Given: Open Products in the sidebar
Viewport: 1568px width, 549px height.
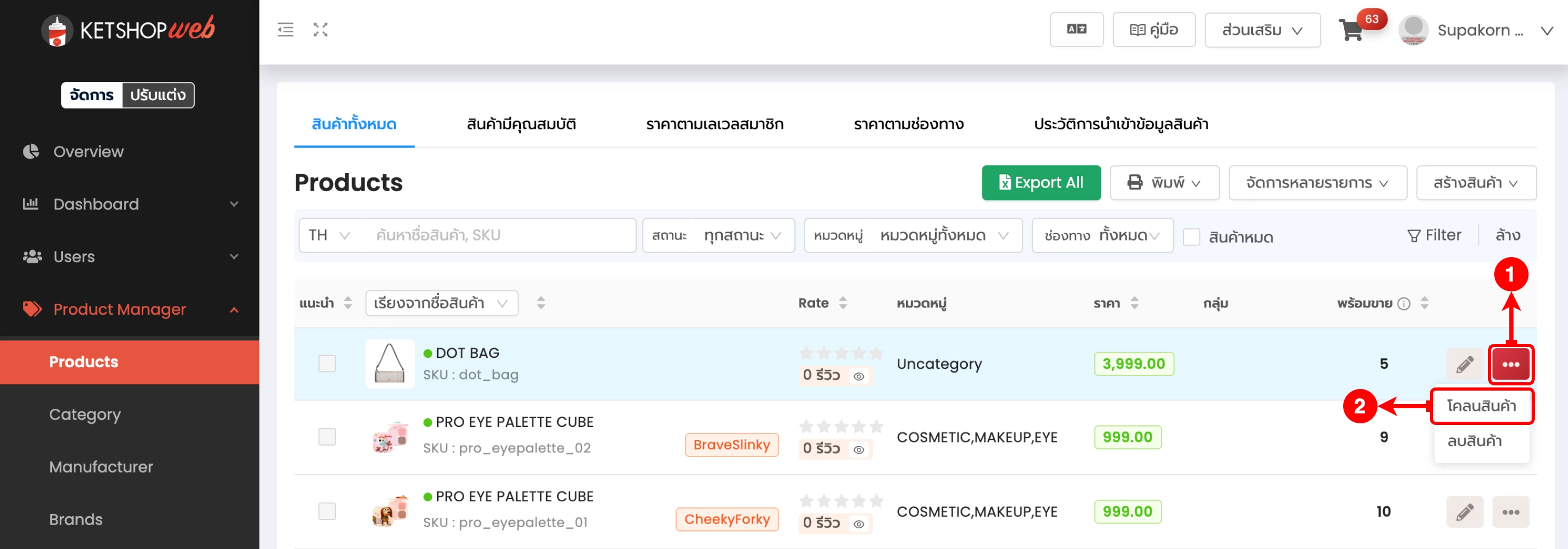Looking at the screenshot, I should click(130, 362).
